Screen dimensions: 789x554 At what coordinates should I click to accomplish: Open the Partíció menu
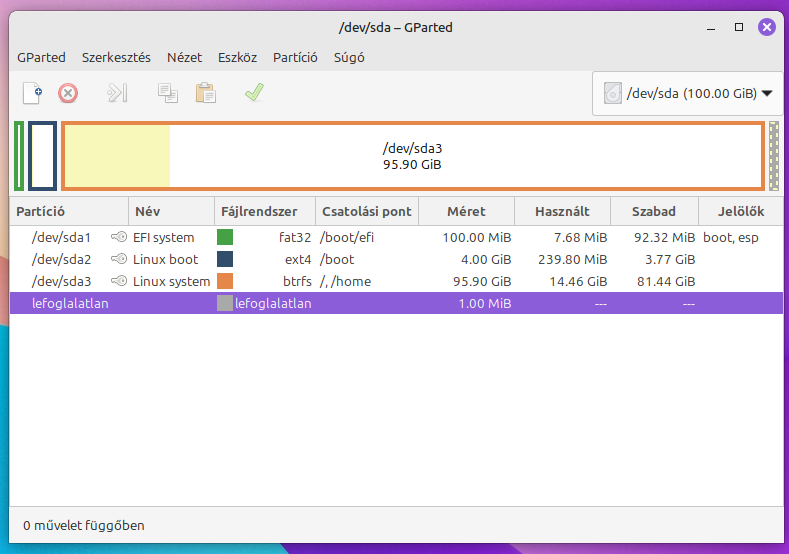point(295,57)
